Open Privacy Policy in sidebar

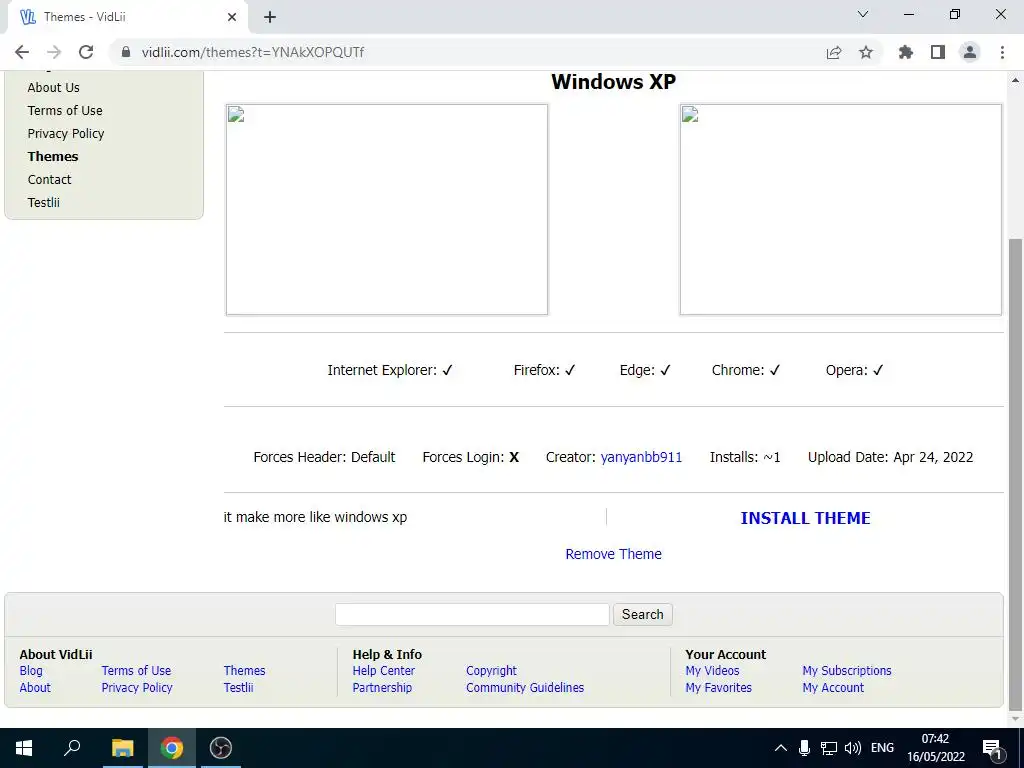click(x=66, y=133)
